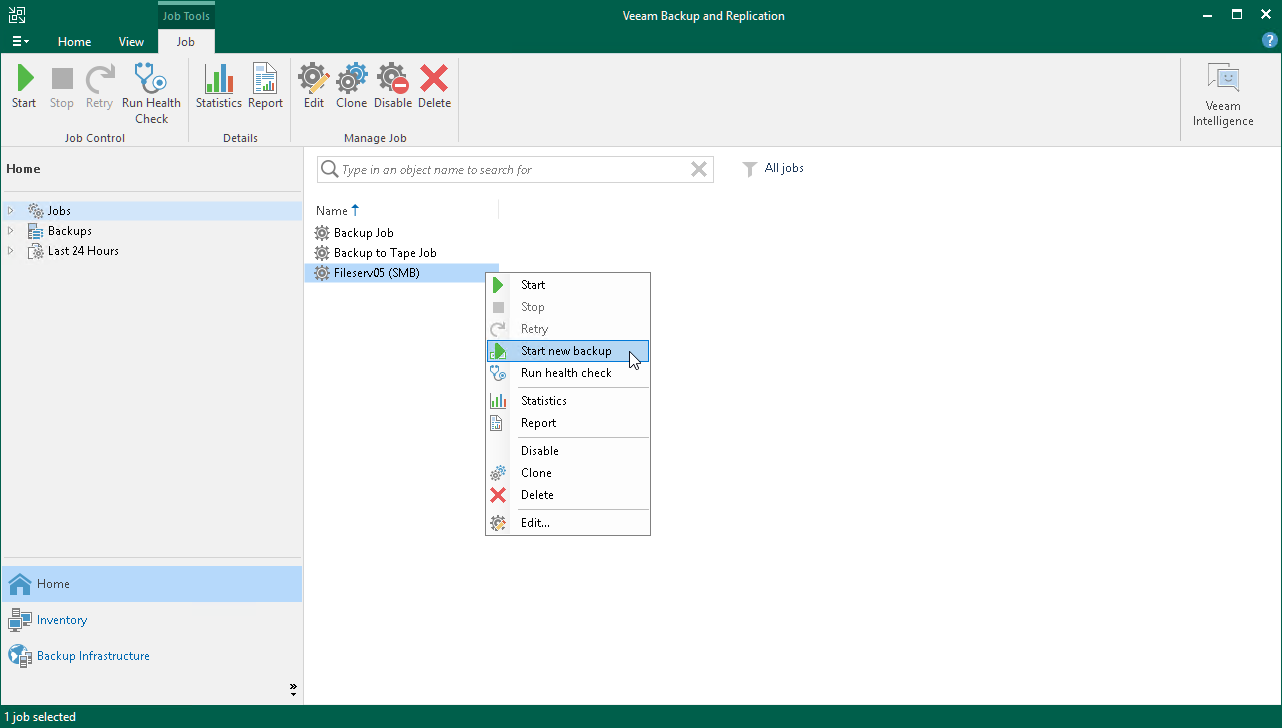Image resolution: width=1282 pixels, height=728 pixels.
Task: Disable the selected job
Action: [x=392, y=85]
